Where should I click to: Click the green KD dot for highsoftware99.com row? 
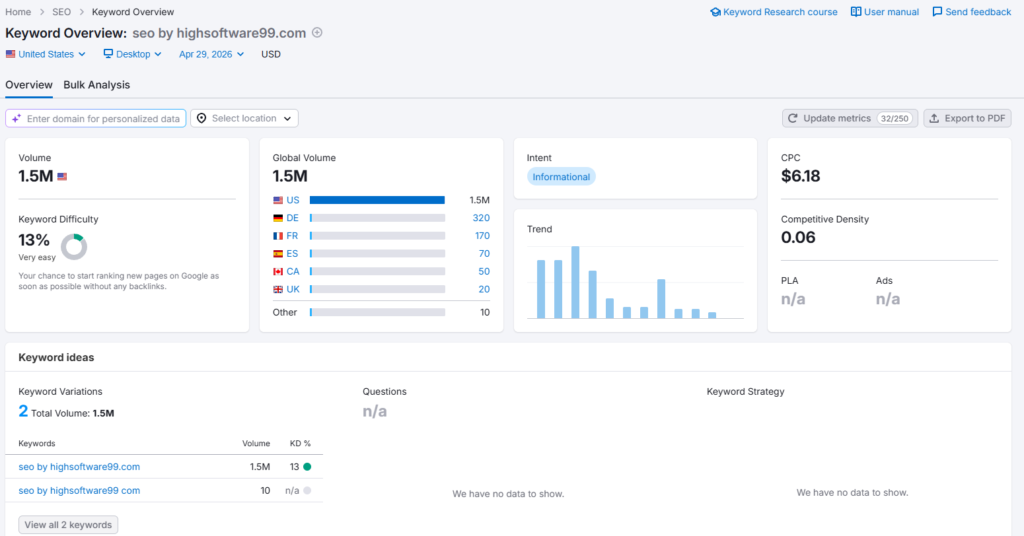307,467
